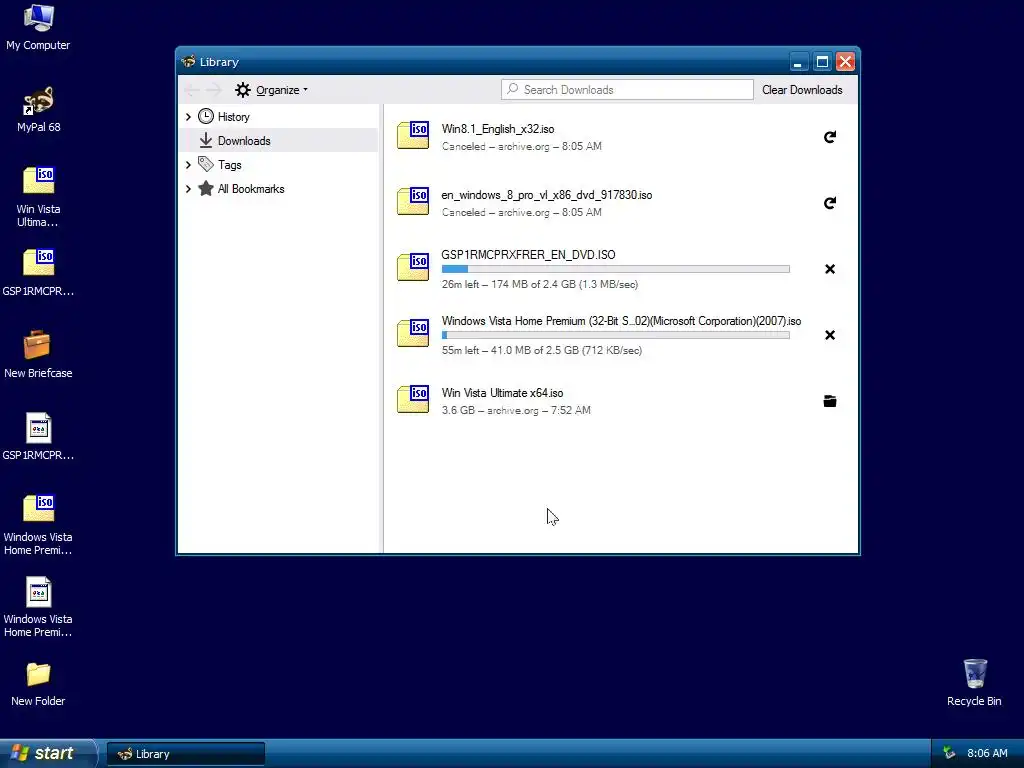Select the Windows Vista Home Premi... ISO desktop icon
The image size is (1024, 768).
pos(38,525)
